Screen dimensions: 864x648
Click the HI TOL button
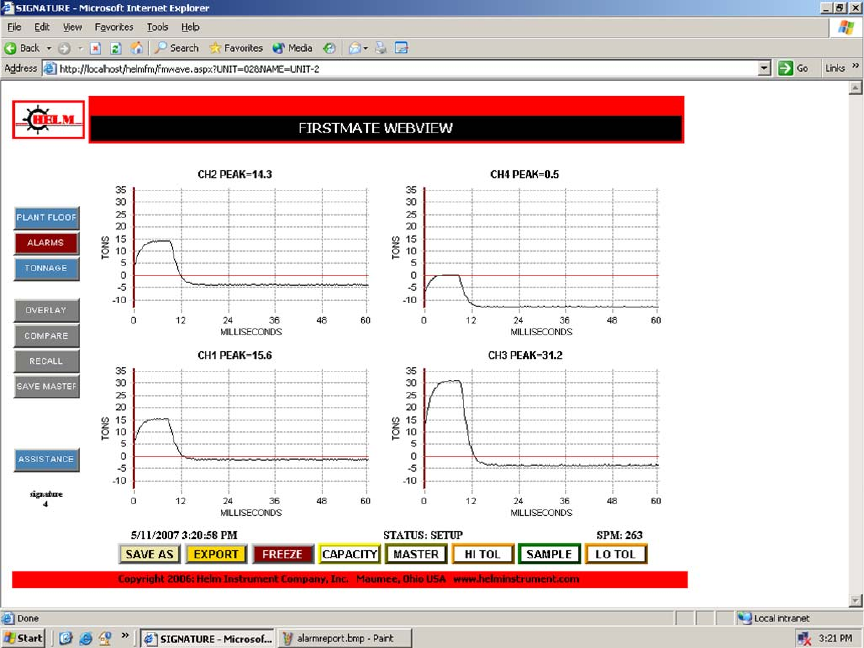pyautogui.click(x=483, y=554)
